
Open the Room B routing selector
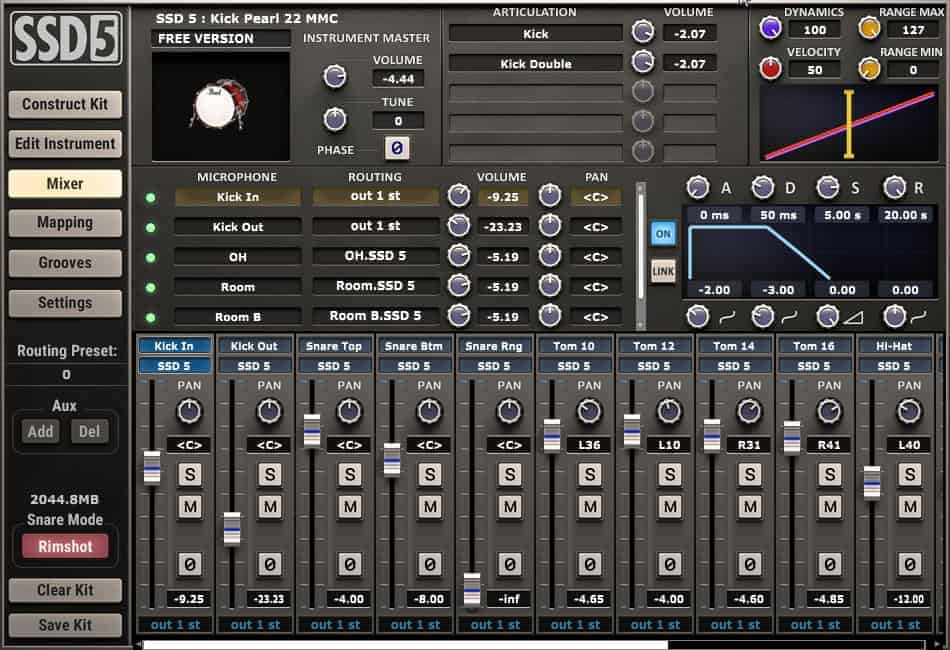click(374, 315)
